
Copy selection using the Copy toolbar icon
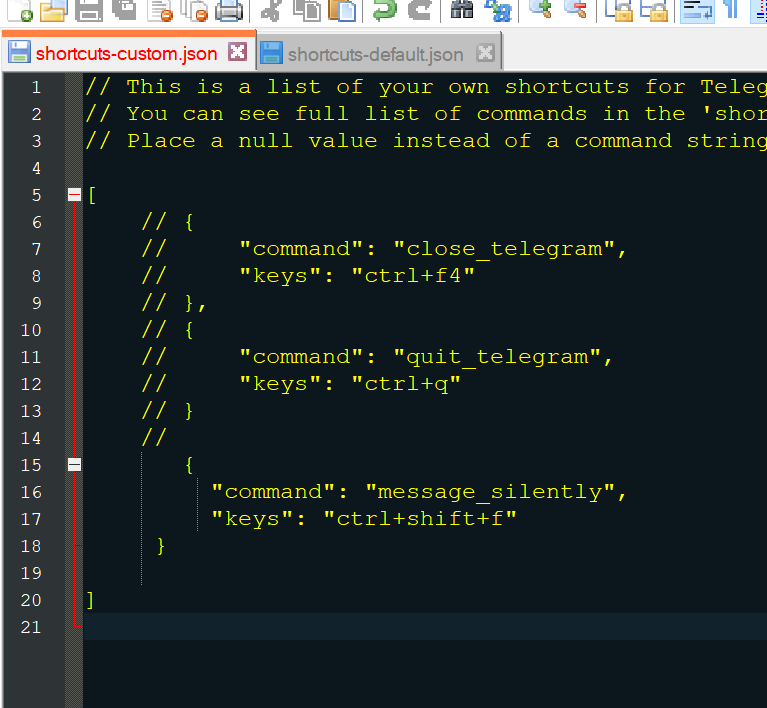click(x=307, y=10)
